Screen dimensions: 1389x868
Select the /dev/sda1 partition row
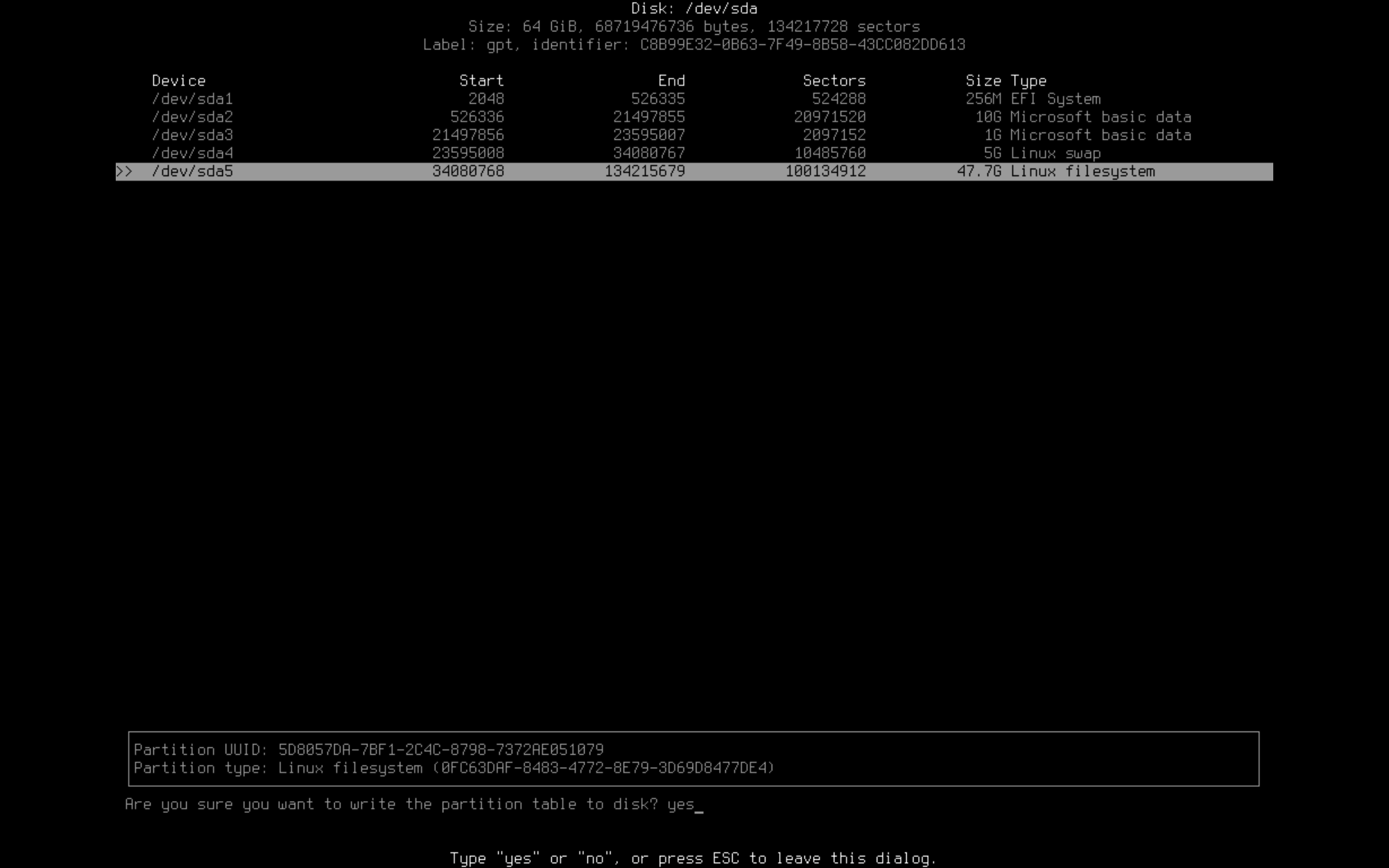(x=192, y=99)
